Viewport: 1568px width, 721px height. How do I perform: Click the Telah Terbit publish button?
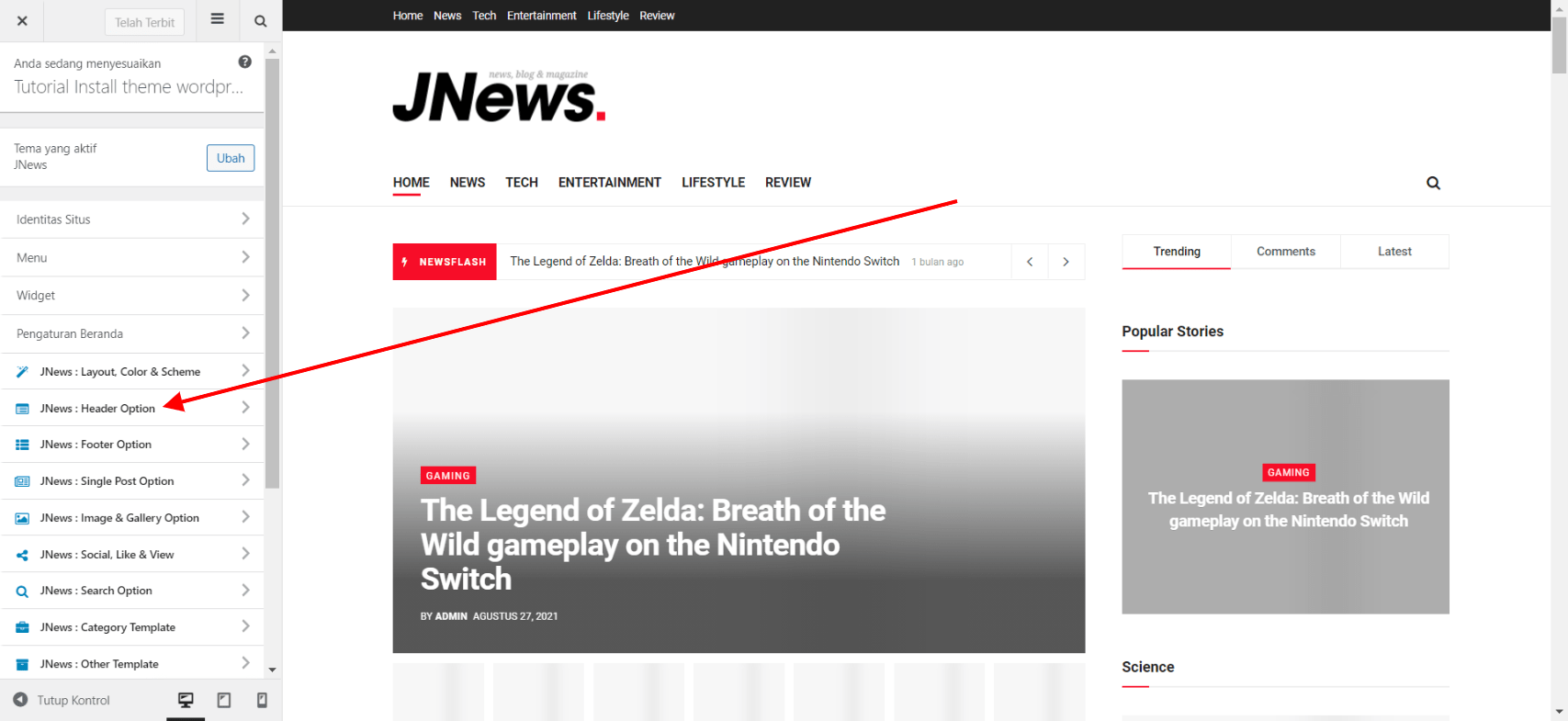[x=144, y=22]
